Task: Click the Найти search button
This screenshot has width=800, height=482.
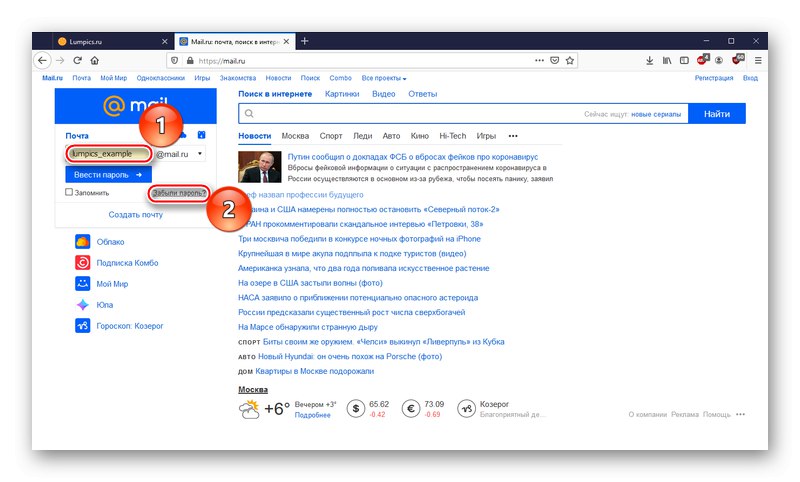Action: [717, 113]
